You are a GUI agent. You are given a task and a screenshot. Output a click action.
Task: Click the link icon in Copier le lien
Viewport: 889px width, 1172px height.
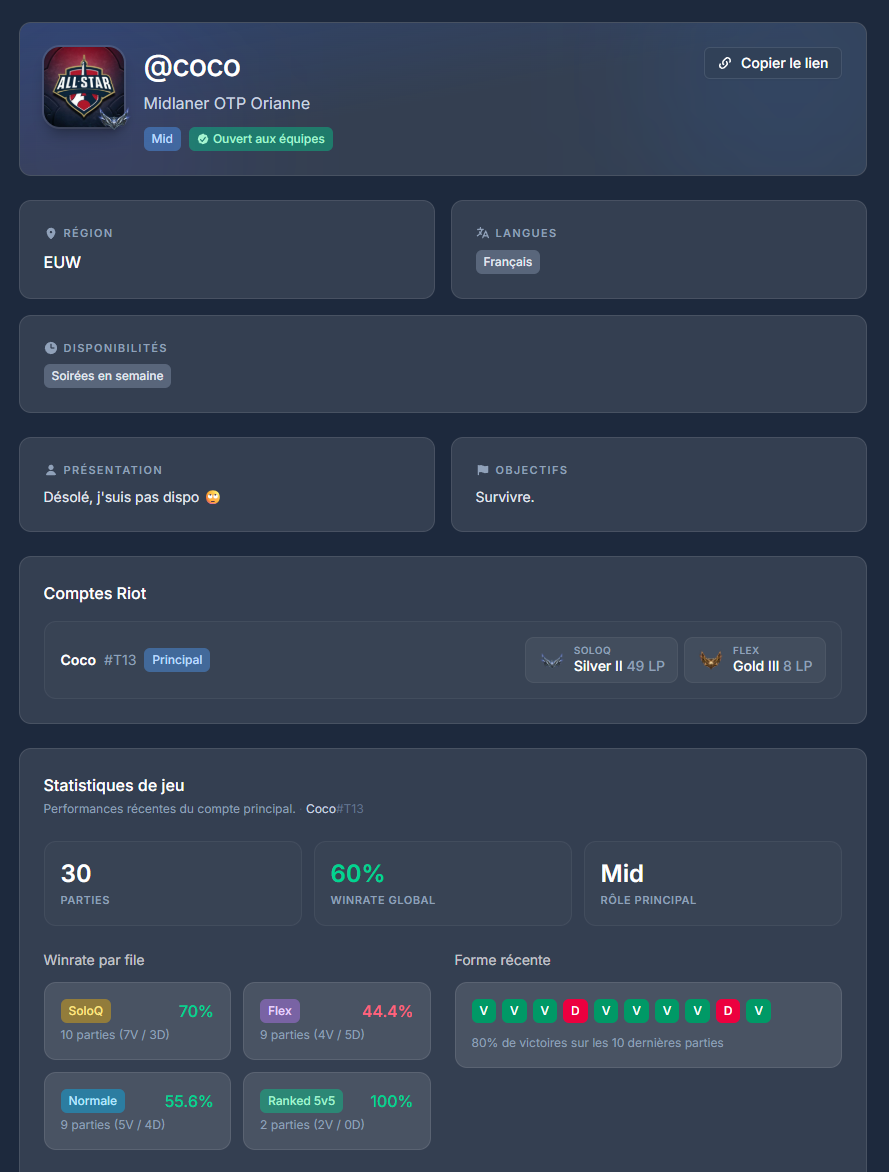pyautogui.click(x=725, y=64)
